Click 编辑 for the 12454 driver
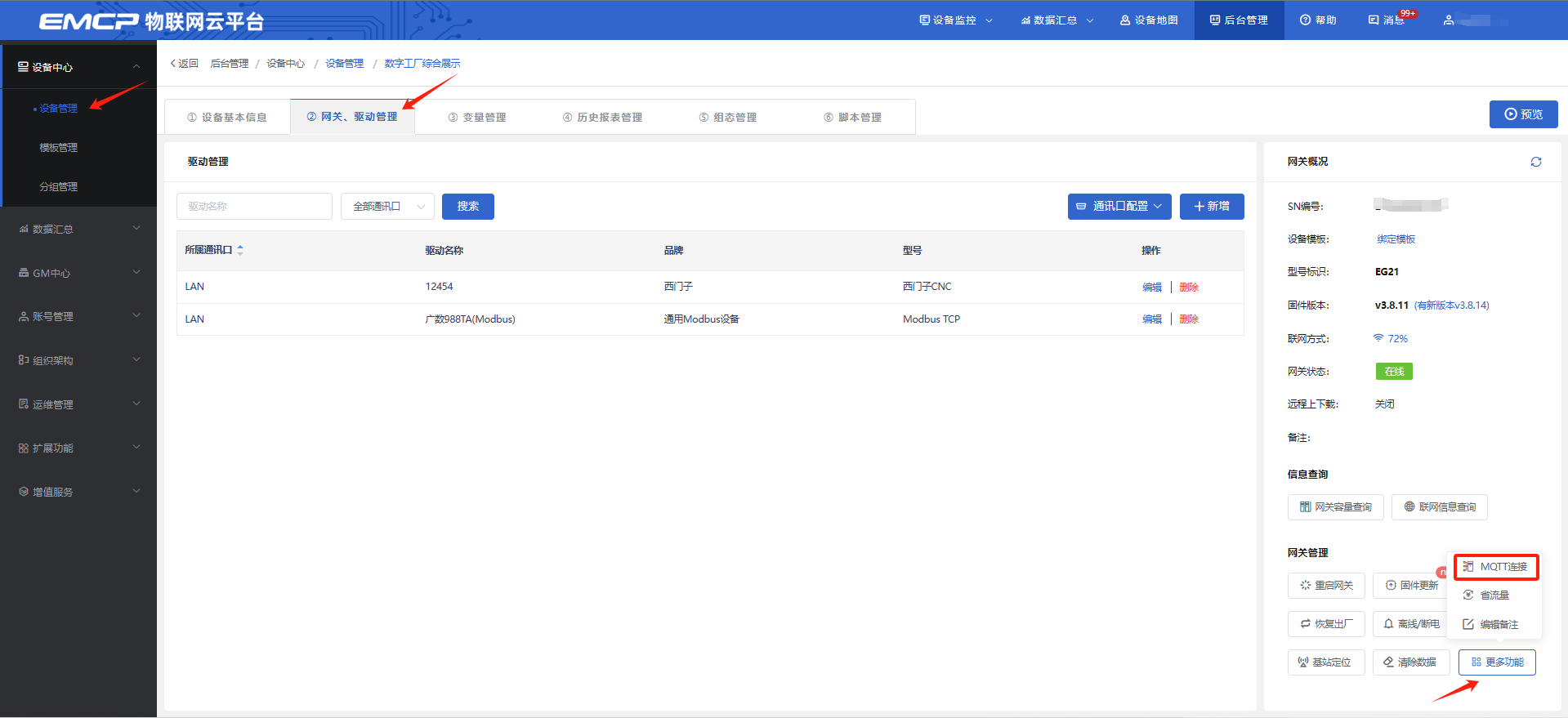Screen dimensions: 1568x718 click(1152, 288)
